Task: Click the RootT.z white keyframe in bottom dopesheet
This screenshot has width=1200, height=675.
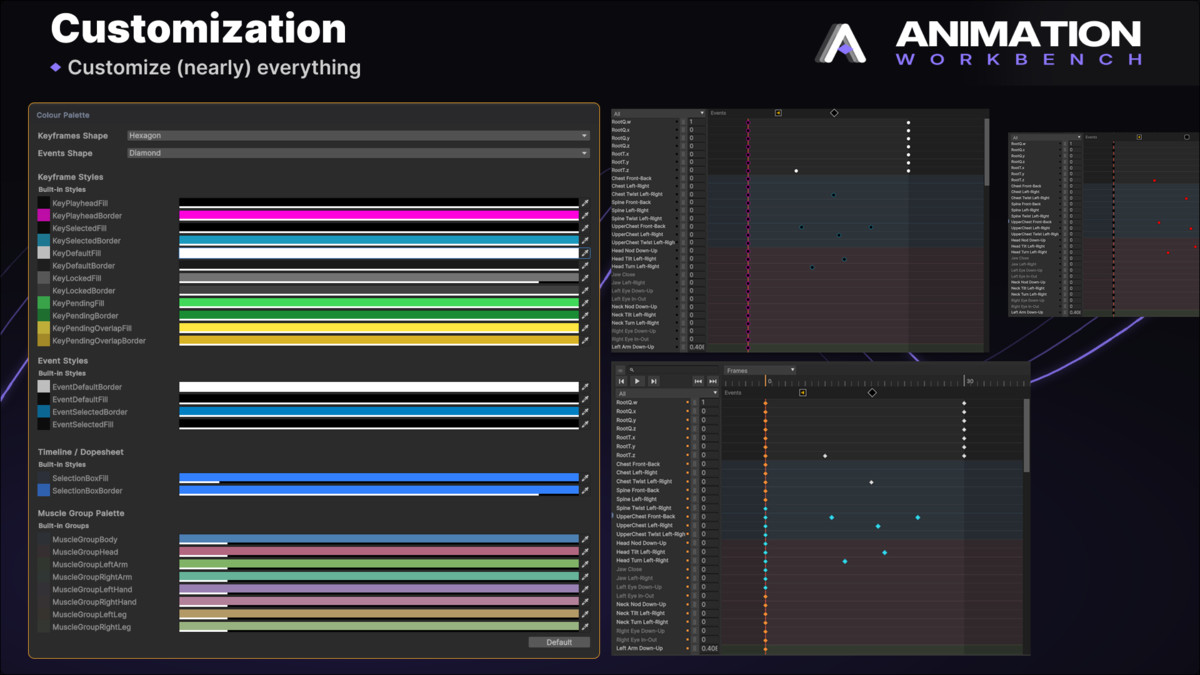Action: point(825,455)
